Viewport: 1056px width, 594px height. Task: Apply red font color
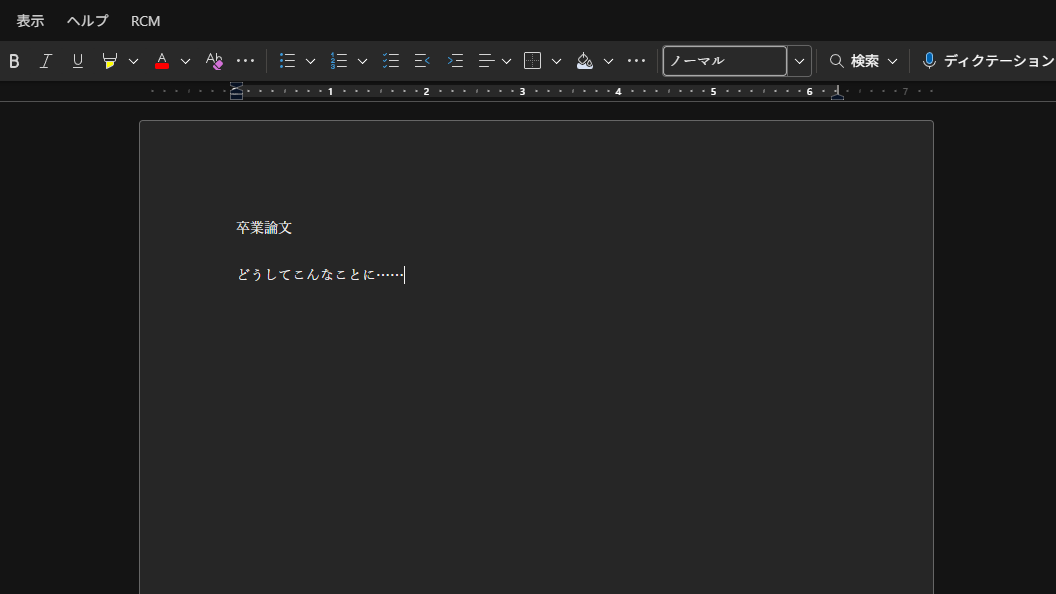click(162, 61)
